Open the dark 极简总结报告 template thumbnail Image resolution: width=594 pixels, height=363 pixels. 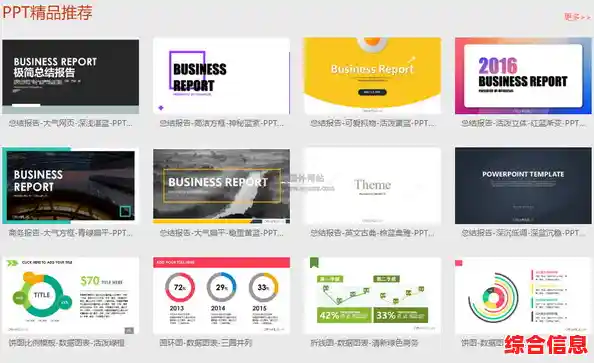70,77
